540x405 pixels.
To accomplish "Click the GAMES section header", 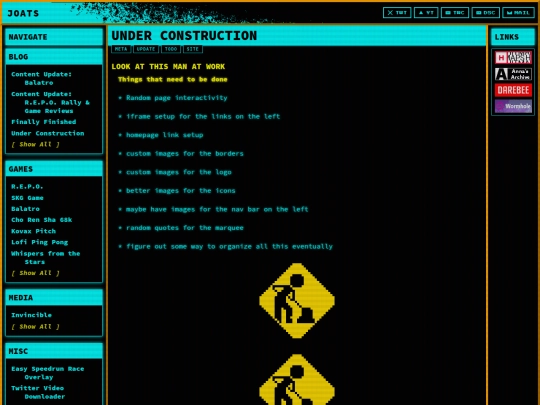I will [54, 169].
